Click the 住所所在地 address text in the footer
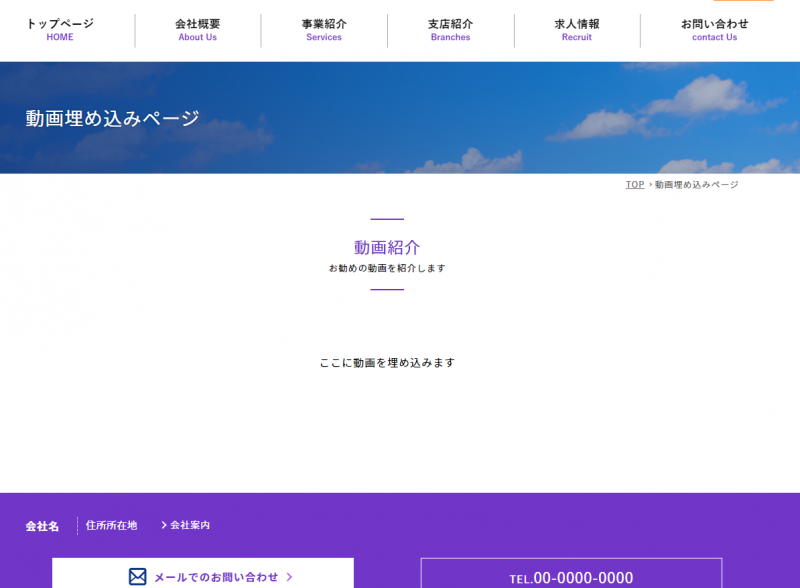This screenshot has width=800, height=588. [111, 525]
